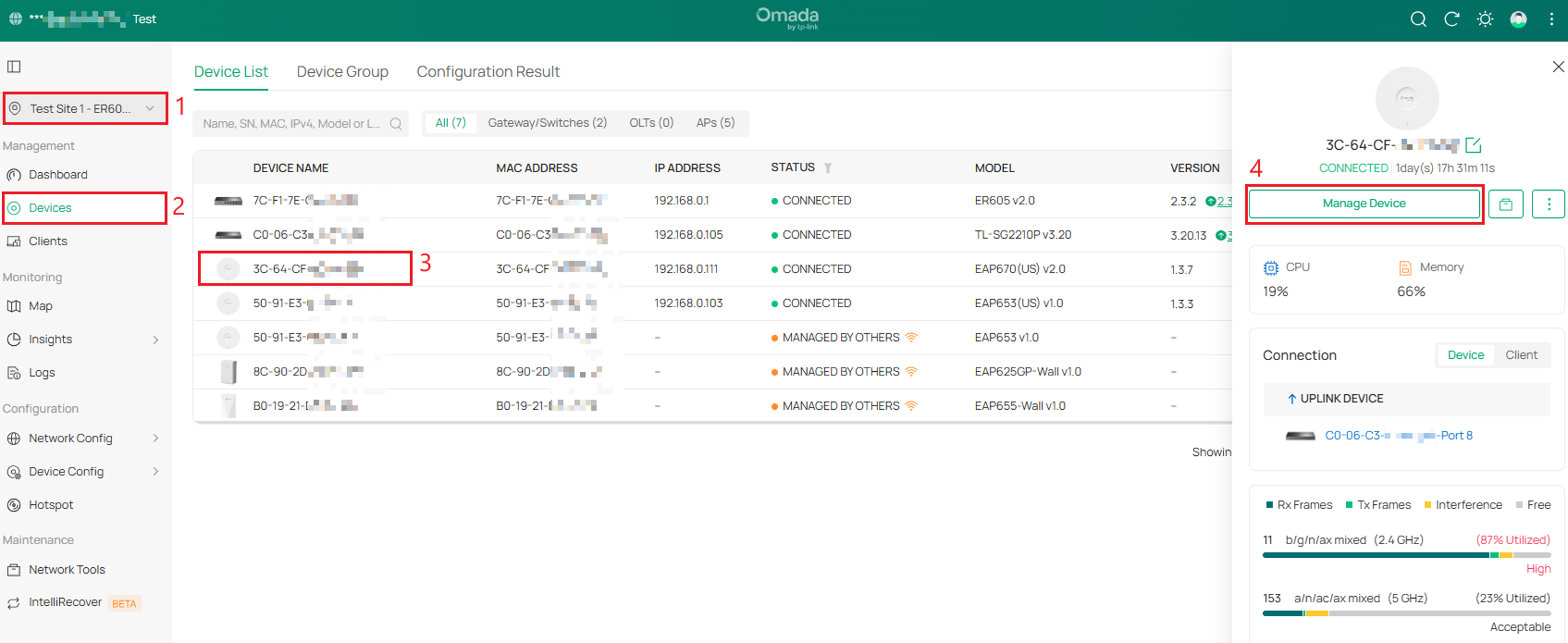This screenshot has width=1568, height=643.
Task: Collapse the sidebar panel icon
Action: (x=14, y=66)
